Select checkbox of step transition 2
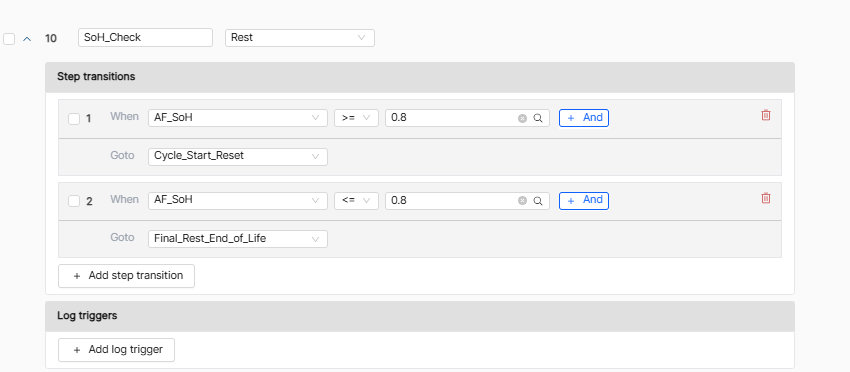850x372 pixels. (x=74, y=201)
